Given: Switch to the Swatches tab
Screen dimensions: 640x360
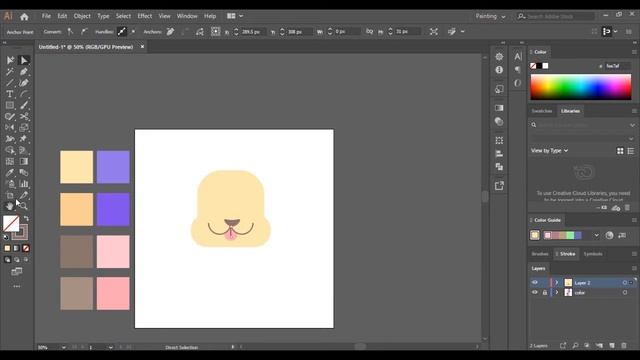Looking at the screenshot, I should click(x=542, y=111).
